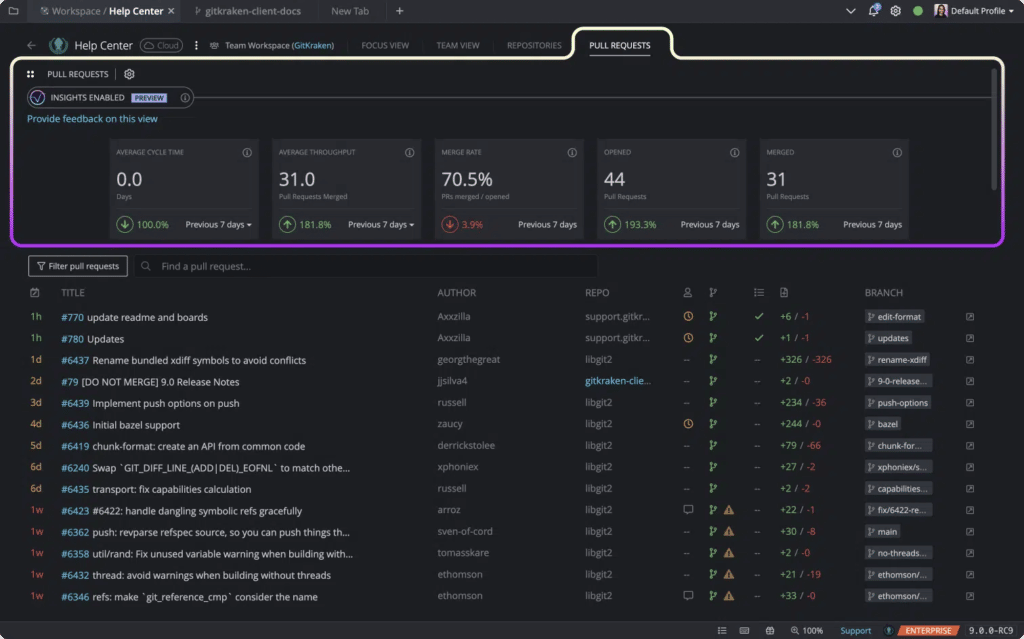1024x639 pixels.
Task: Click Filter pull requests button
Action: pyautogui.click(x=78, y=266)
